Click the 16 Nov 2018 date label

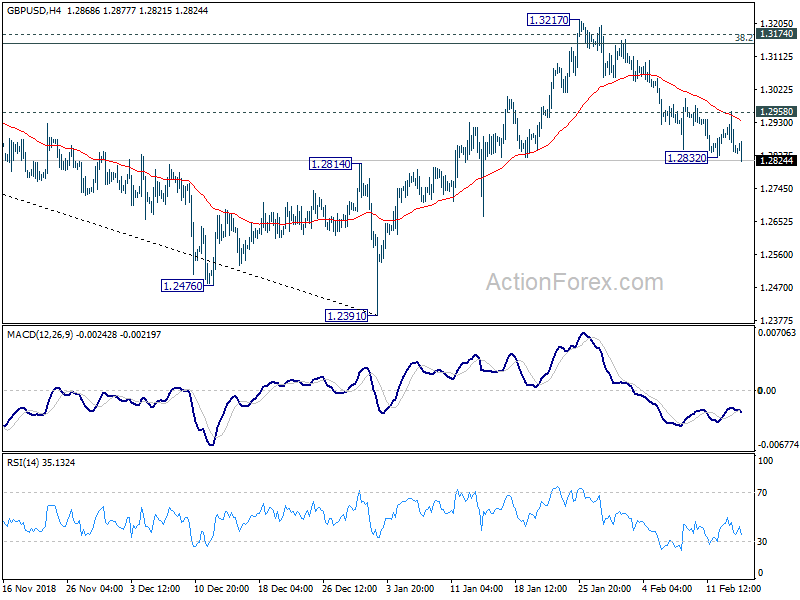click(x=29, y=588)
